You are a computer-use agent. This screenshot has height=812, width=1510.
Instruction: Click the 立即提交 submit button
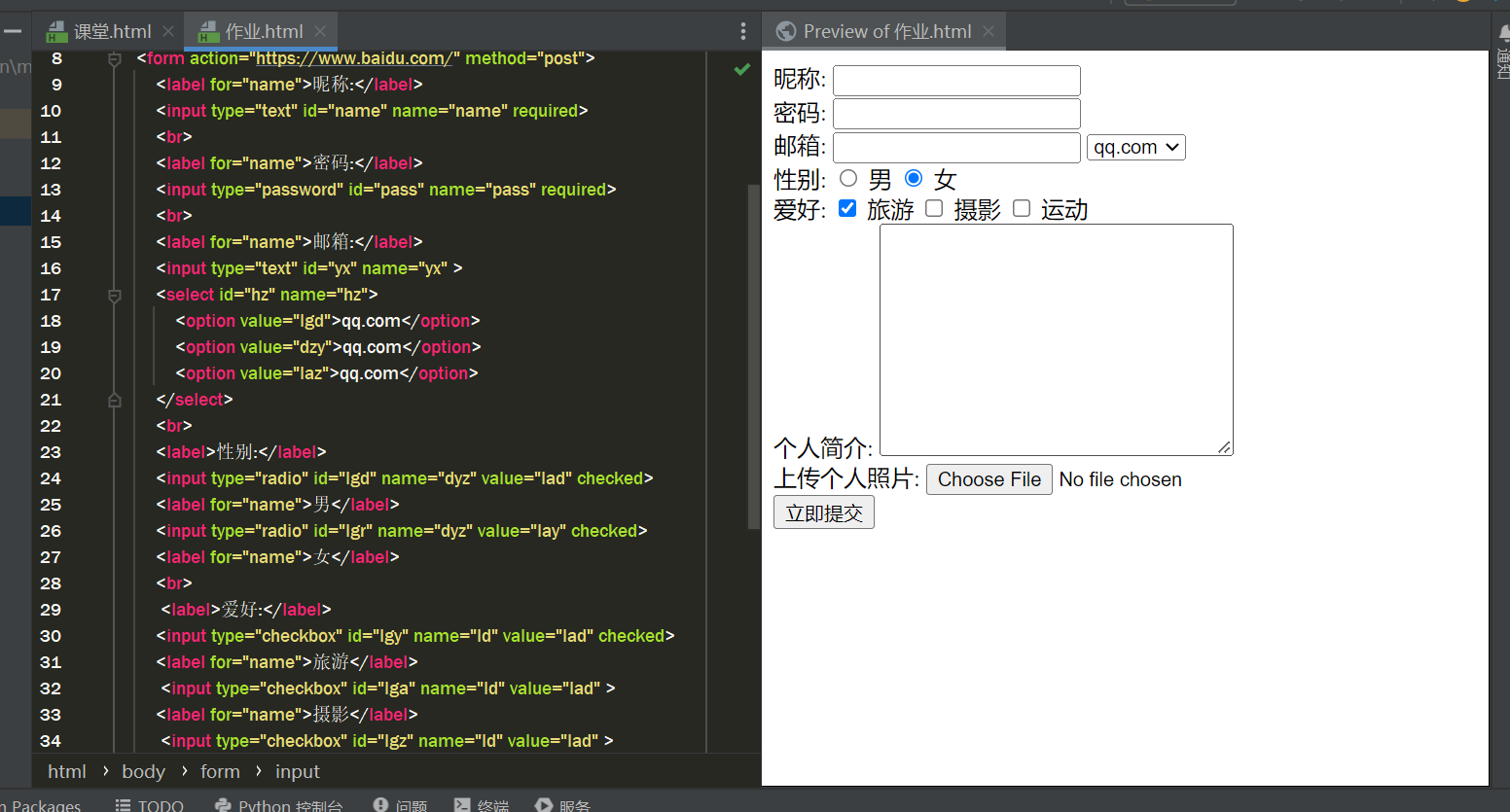tap(823, 512)
